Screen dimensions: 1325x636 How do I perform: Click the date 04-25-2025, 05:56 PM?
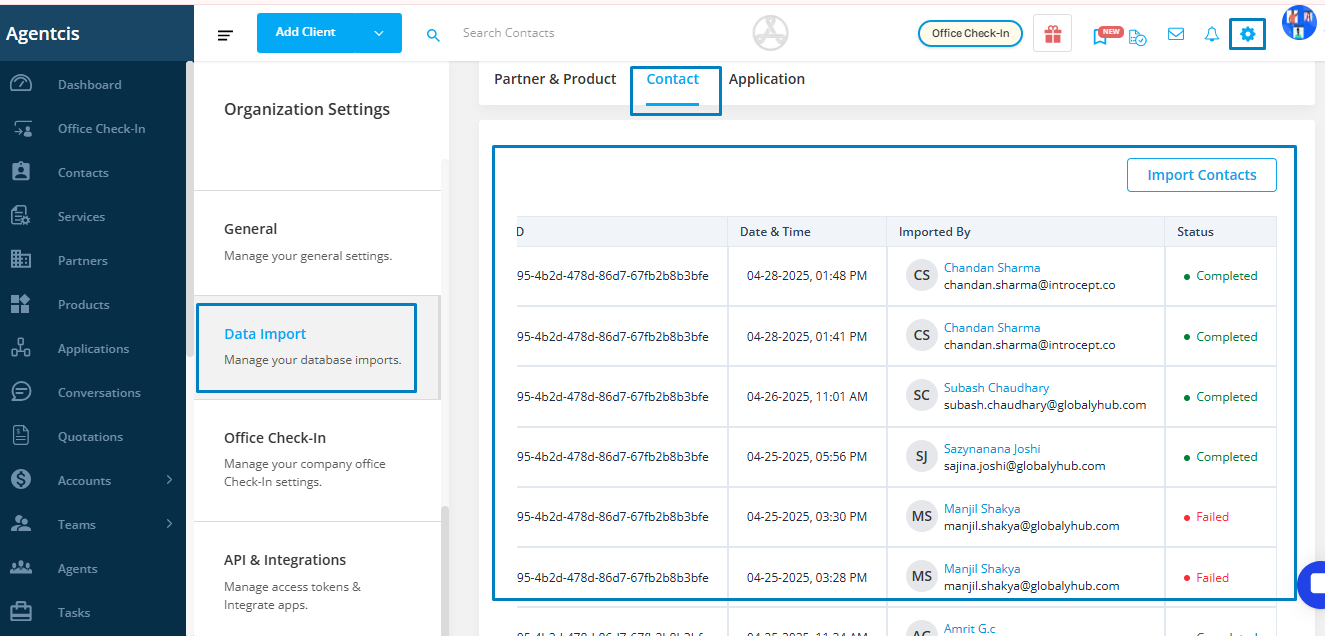[807, 457]
